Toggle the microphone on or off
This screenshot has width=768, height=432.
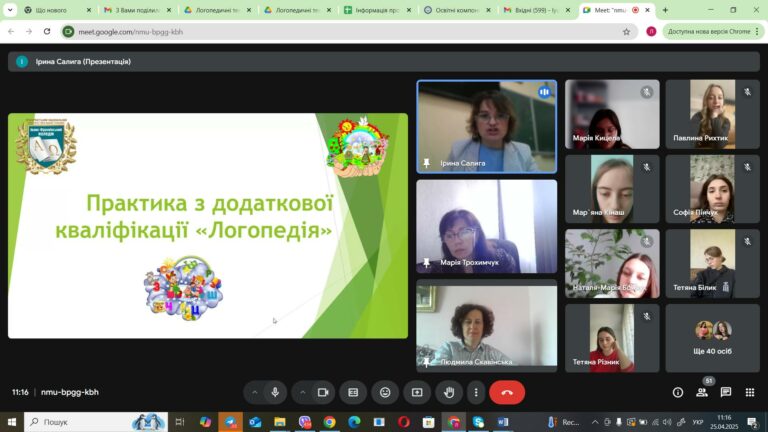(275, 392)
